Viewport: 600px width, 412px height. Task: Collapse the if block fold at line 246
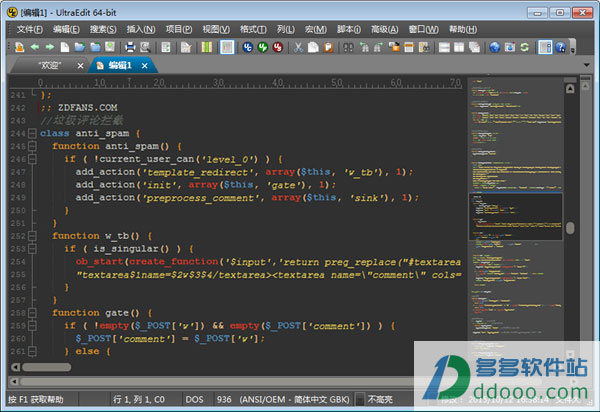pos(33,159)
